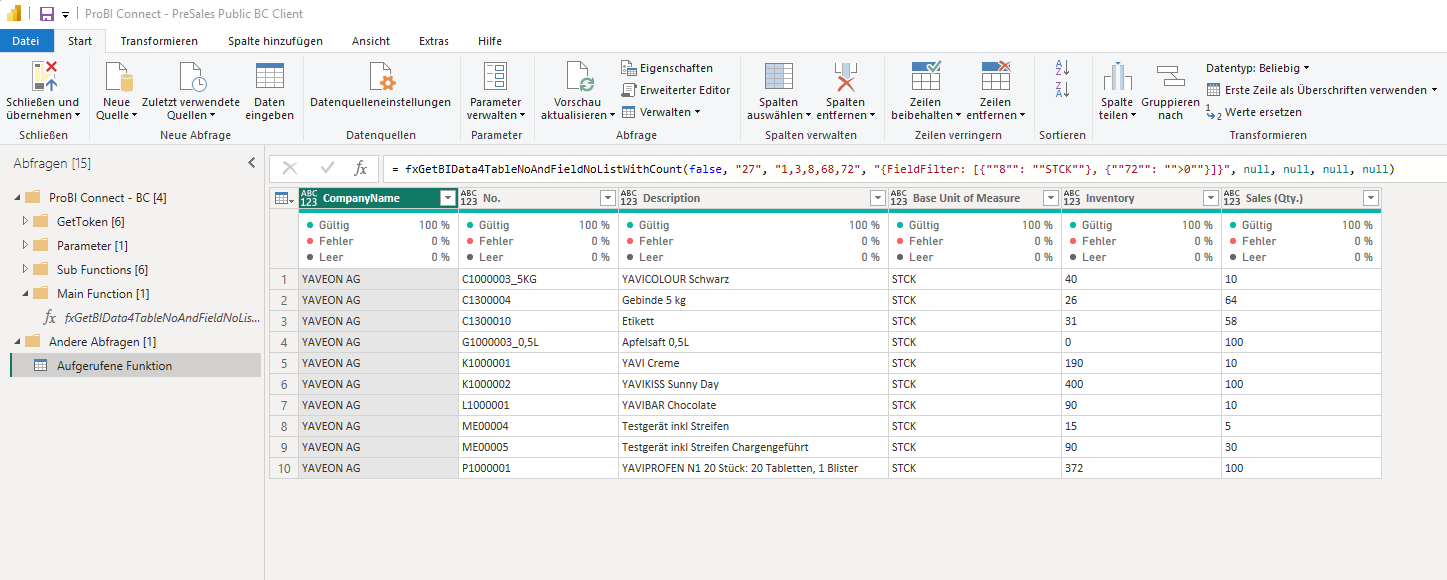The height and width of the screenshot is (580, 1447).
Task: Click the inventory value 372
Action: click(x=1141, y=468)
